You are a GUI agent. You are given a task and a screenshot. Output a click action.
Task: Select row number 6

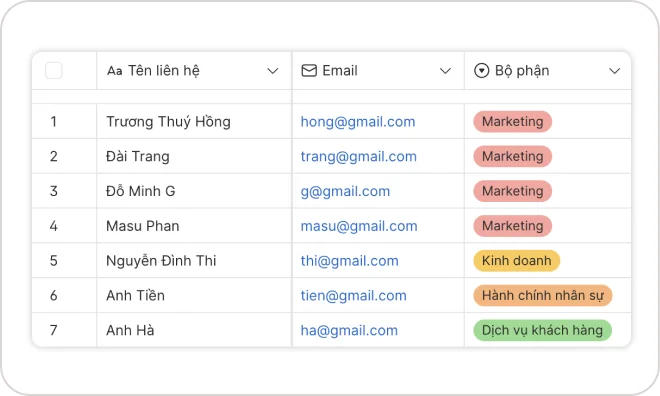pos(53,295)
